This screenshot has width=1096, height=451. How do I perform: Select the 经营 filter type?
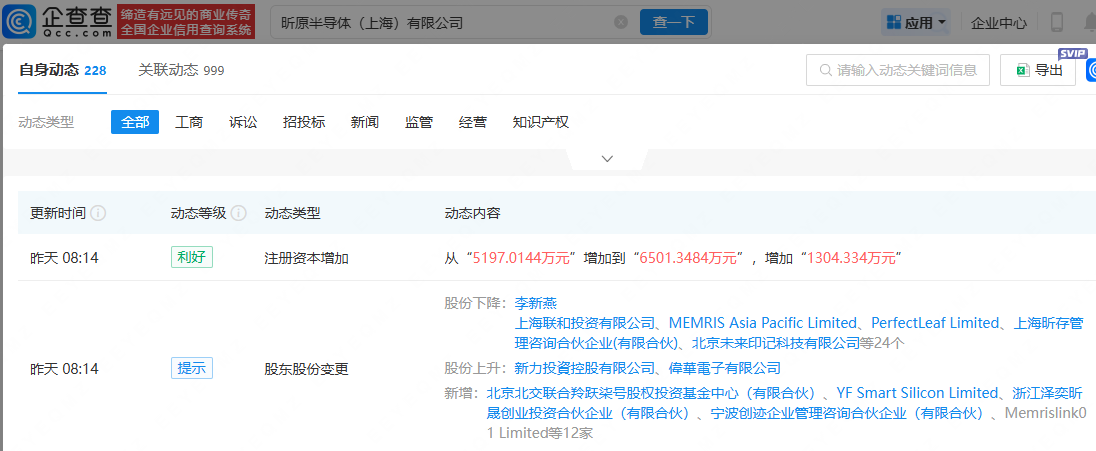(473, 122)
